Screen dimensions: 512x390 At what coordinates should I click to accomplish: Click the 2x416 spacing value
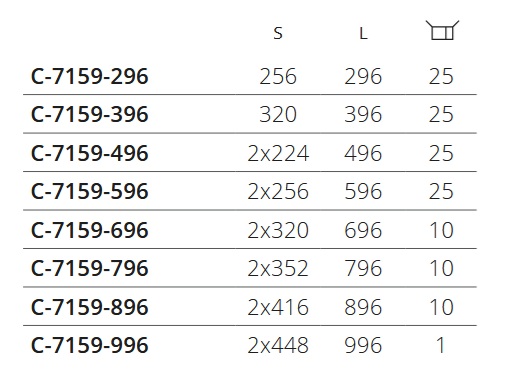click(x=278, y=307)
